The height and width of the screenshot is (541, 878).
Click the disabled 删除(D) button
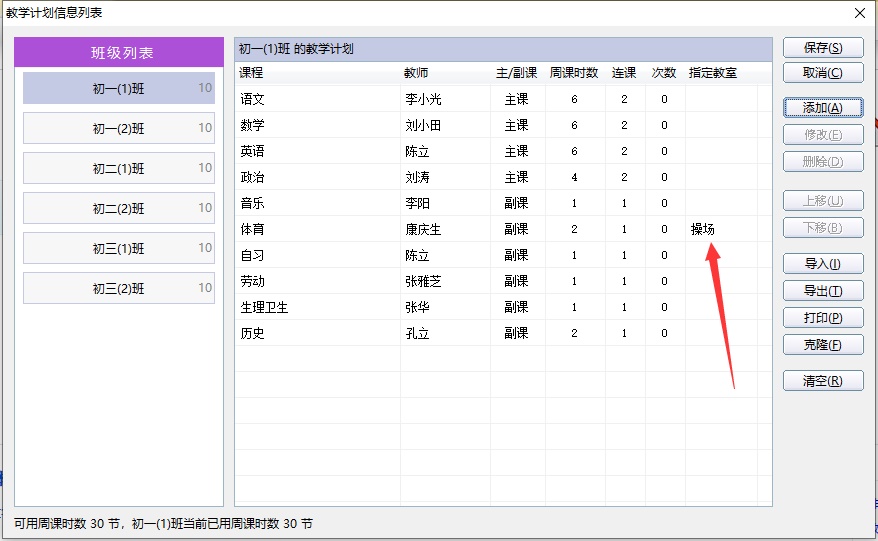pos(823,161)
